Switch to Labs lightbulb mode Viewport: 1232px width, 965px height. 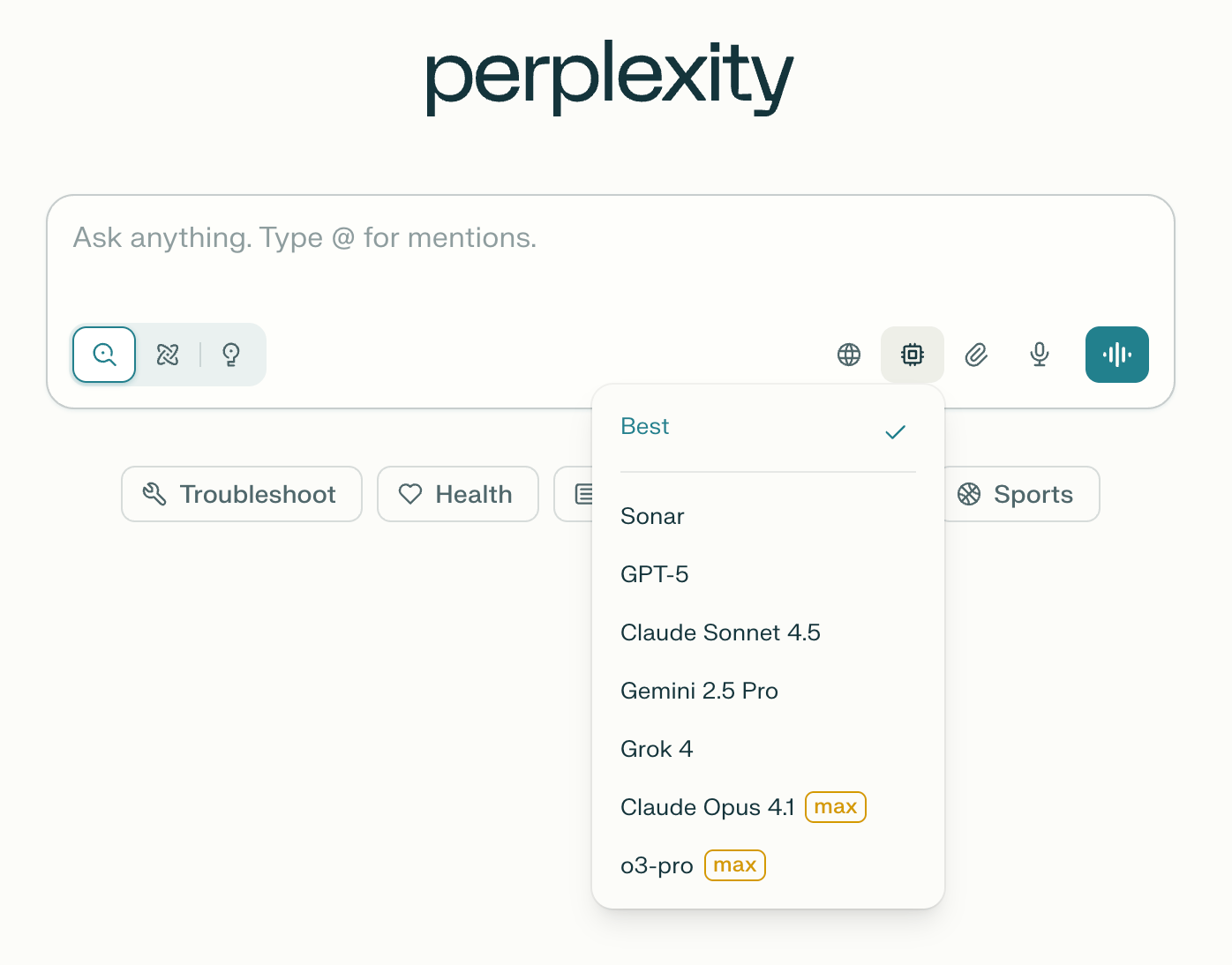pyautogui.click(x=231, y=355)
